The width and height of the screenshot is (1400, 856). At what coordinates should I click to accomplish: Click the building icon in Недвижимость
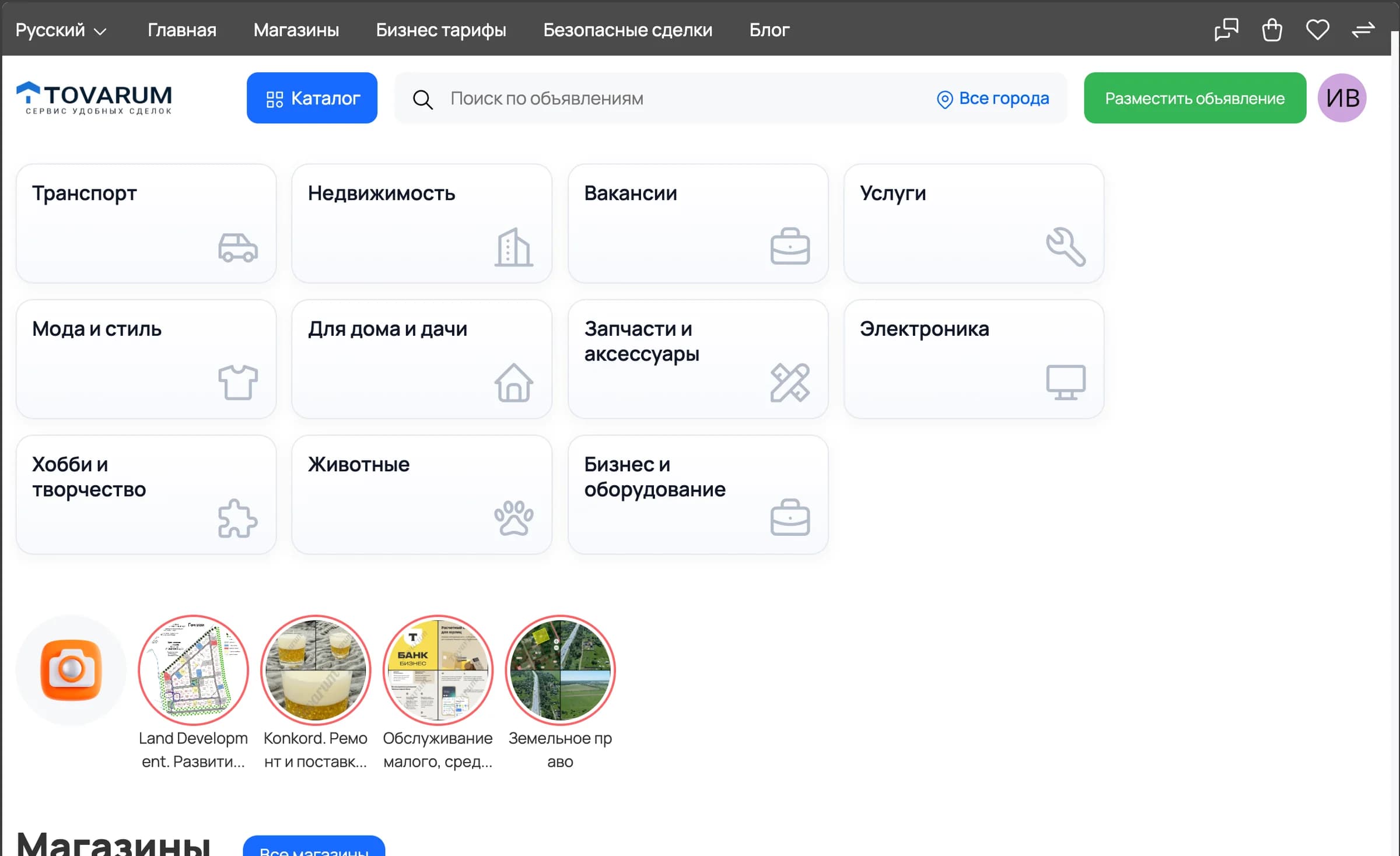514,247
